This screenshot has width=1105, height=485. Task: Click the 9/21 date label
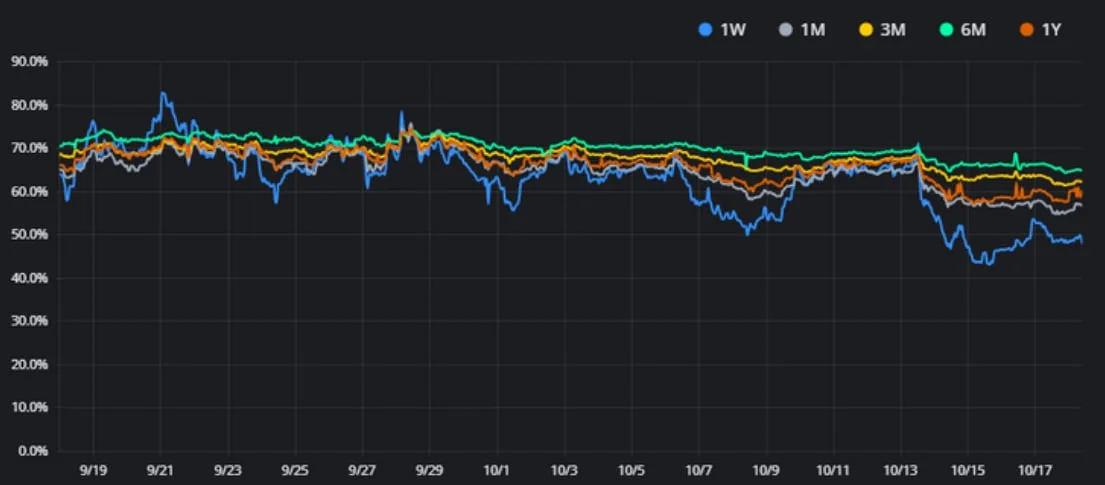click(161, 469)
